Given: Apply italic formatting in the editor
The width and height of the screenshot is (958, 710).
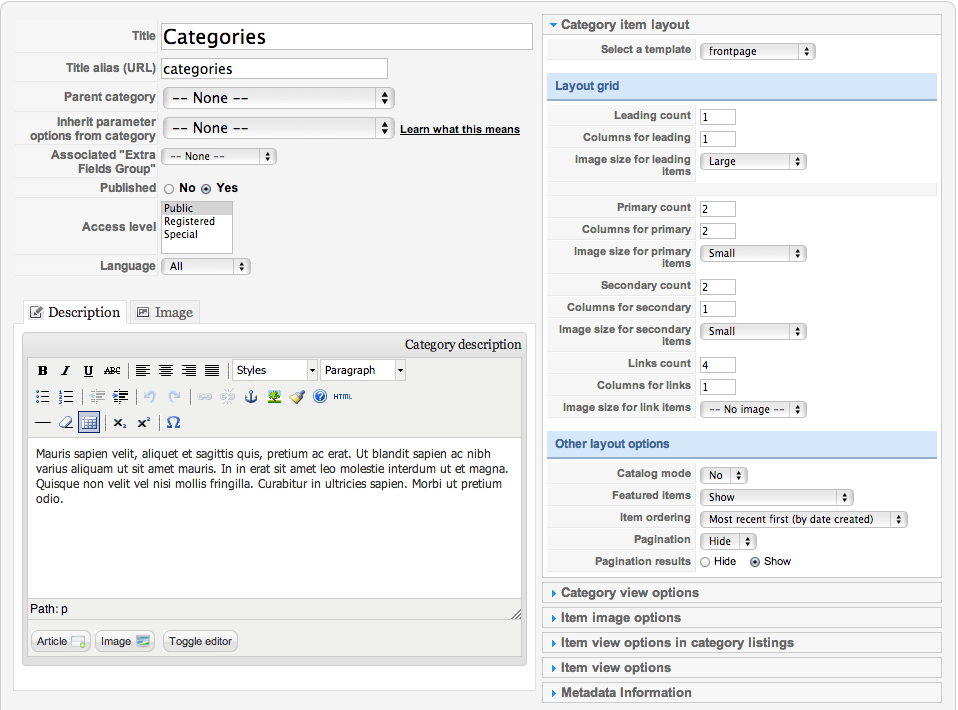Looking at the screenshot, I should (x=65, y=370).
